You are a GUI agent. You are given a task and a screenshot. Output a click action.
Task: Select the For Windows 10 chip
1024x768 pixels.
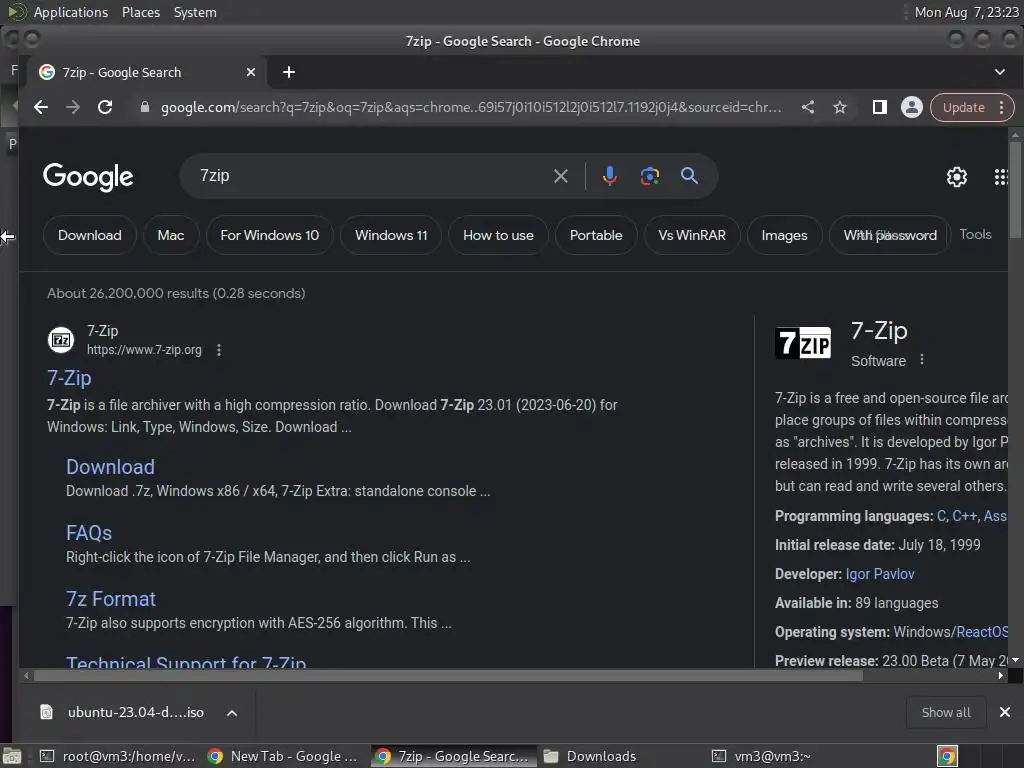coord(270,235)
